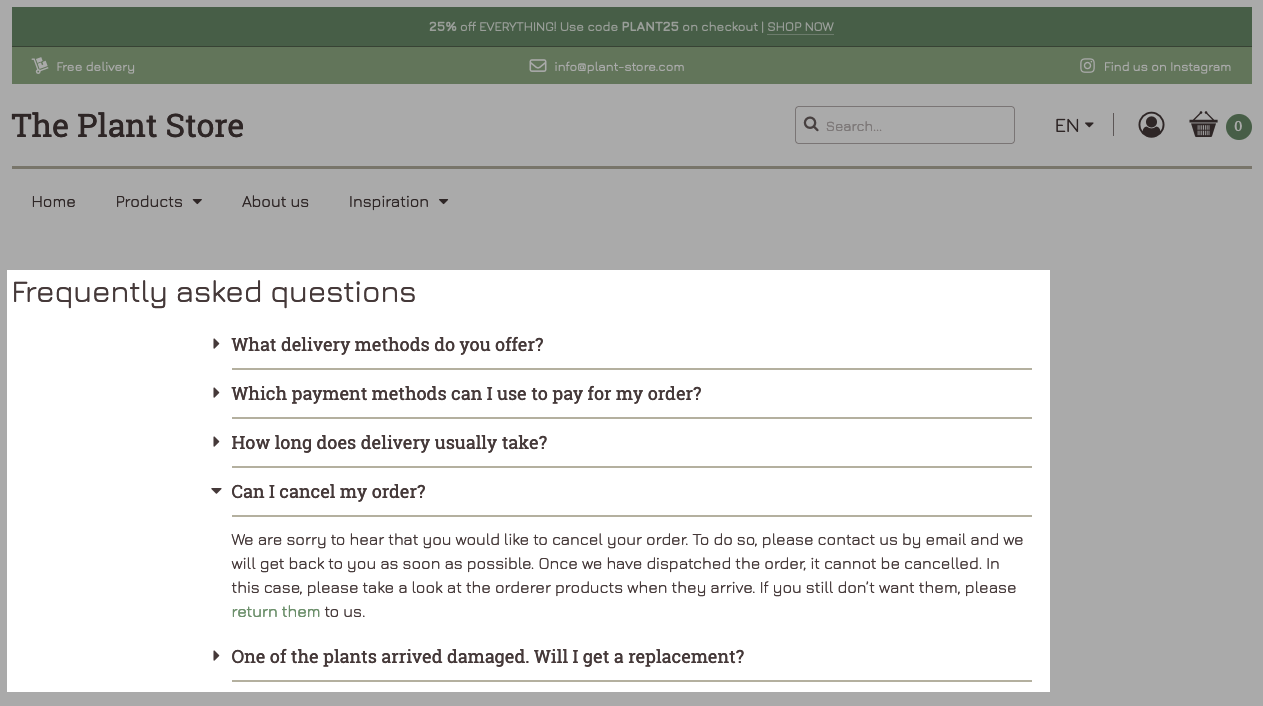Image resolution: width=1263 pixels, height=706 pixels.
Task: Expand the delivery methods question
Action: pyautogui.click(x=388, y=344)
